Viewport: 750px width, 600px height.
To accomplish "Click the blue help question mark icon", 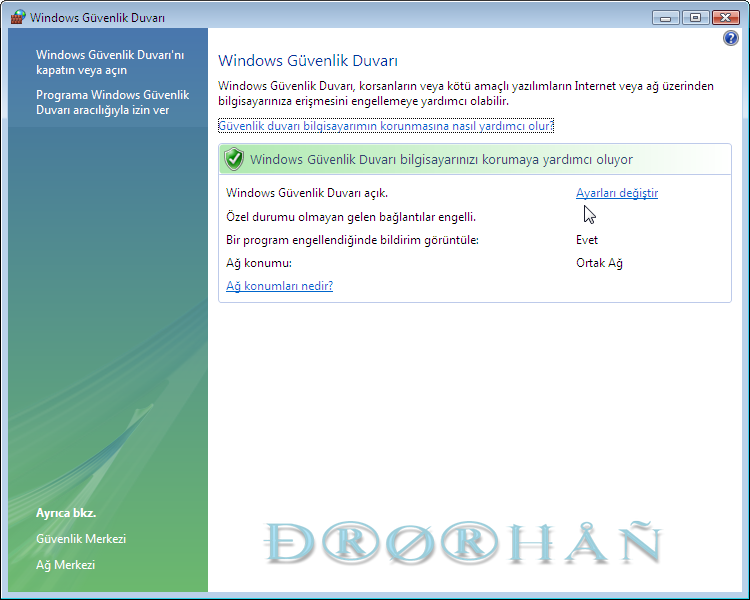I will (x=730, y=38).
